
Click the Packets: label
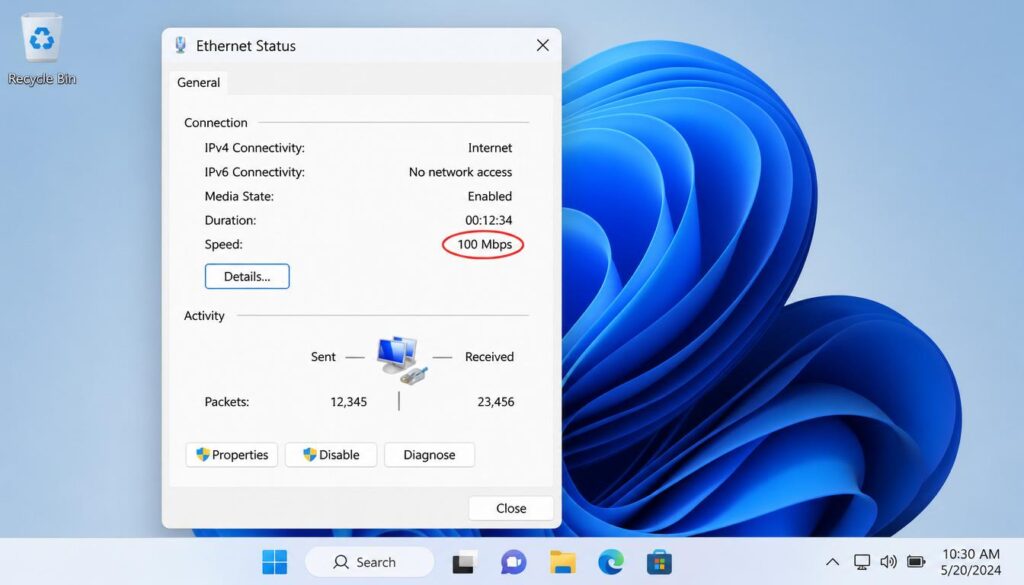(x=227, y=402)
